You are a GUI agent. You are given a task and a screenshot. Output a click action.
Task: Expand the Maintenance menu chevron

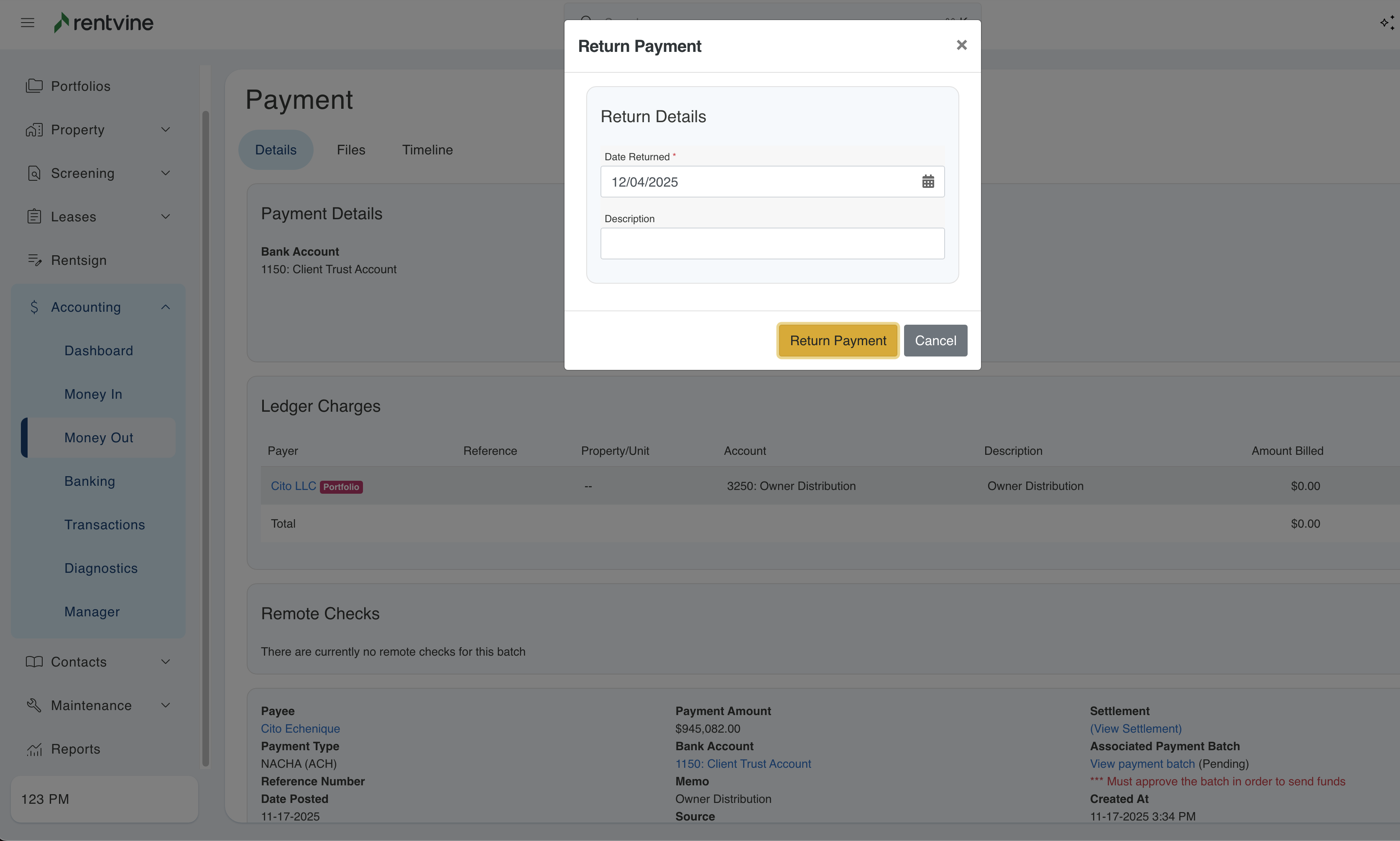(165, 705)
